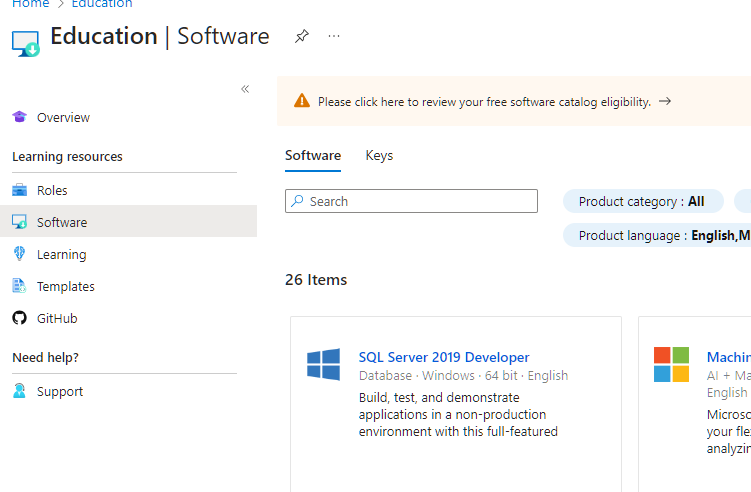Click the Education breadcrumb link
Image resolution: width=751 pixels, height=492 pixels.
click(101, 4)
